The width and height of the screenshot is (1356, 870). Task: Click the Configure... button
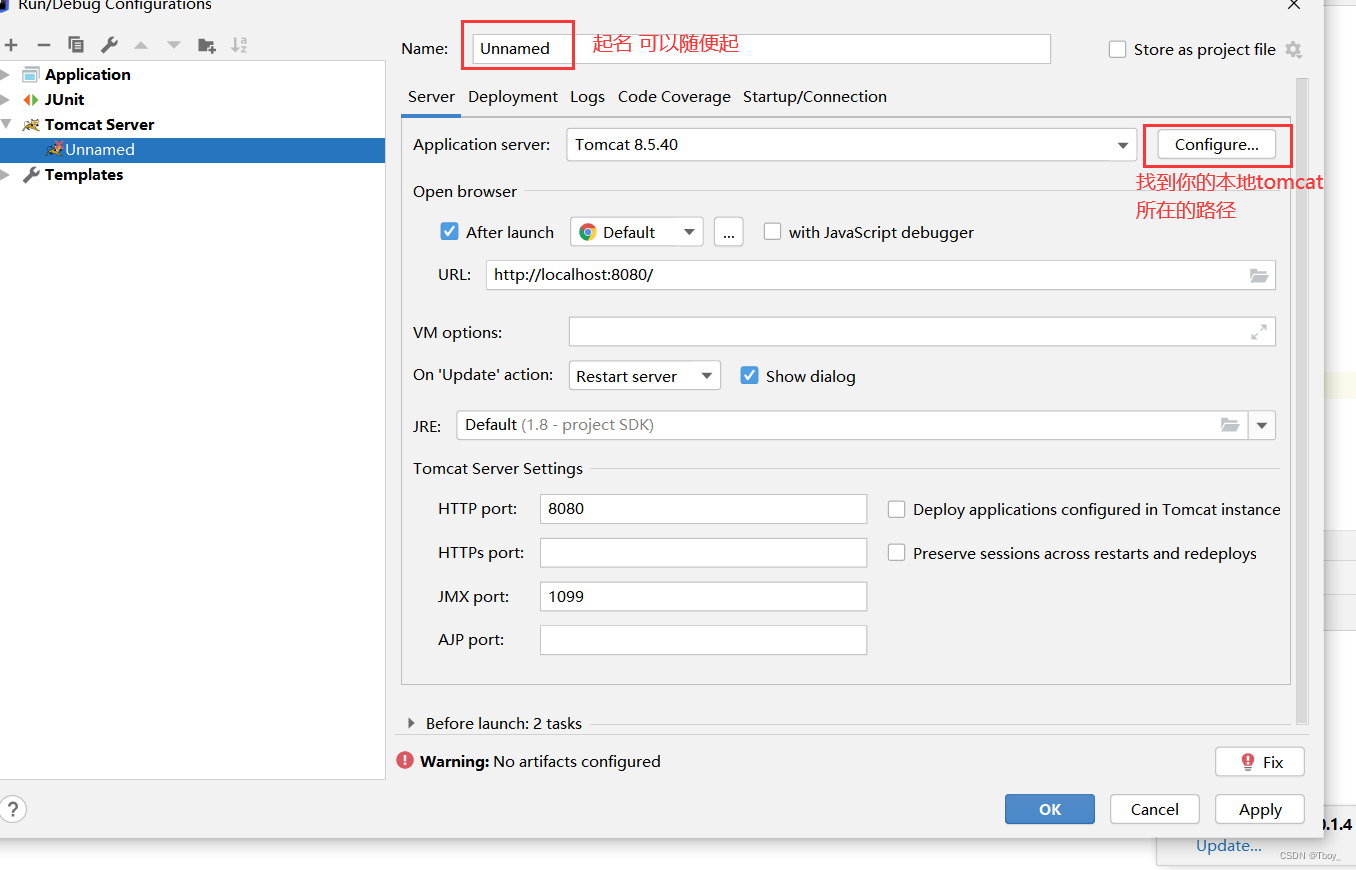1216,144
